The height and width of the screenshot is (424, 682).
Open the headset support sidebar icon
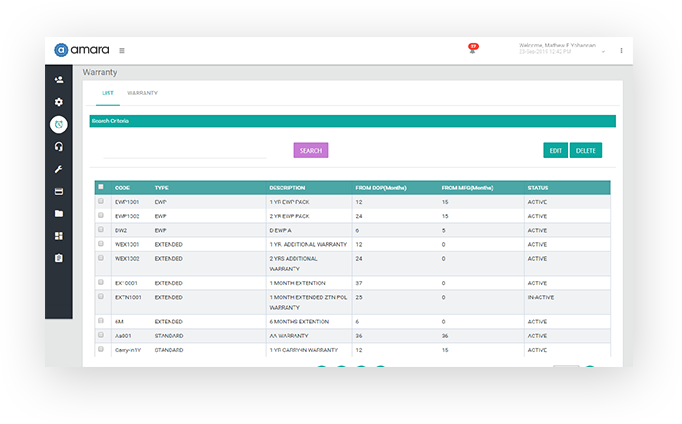pos(59,147)
